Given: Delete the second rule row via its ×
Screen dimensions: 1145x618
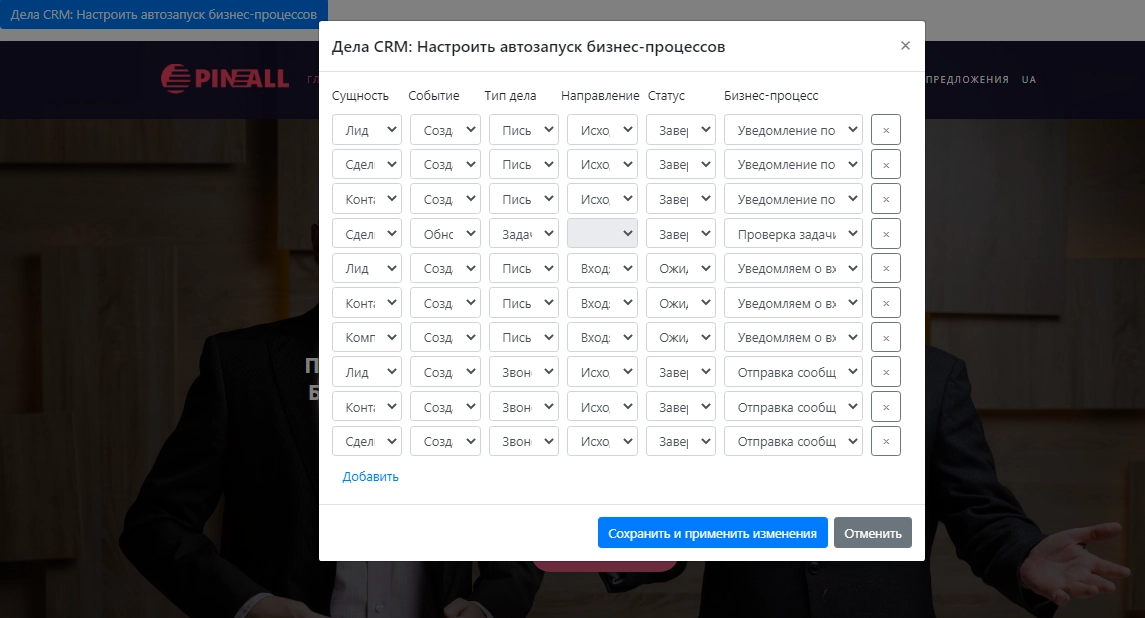Looking at the screenshot, I should 885,163.
